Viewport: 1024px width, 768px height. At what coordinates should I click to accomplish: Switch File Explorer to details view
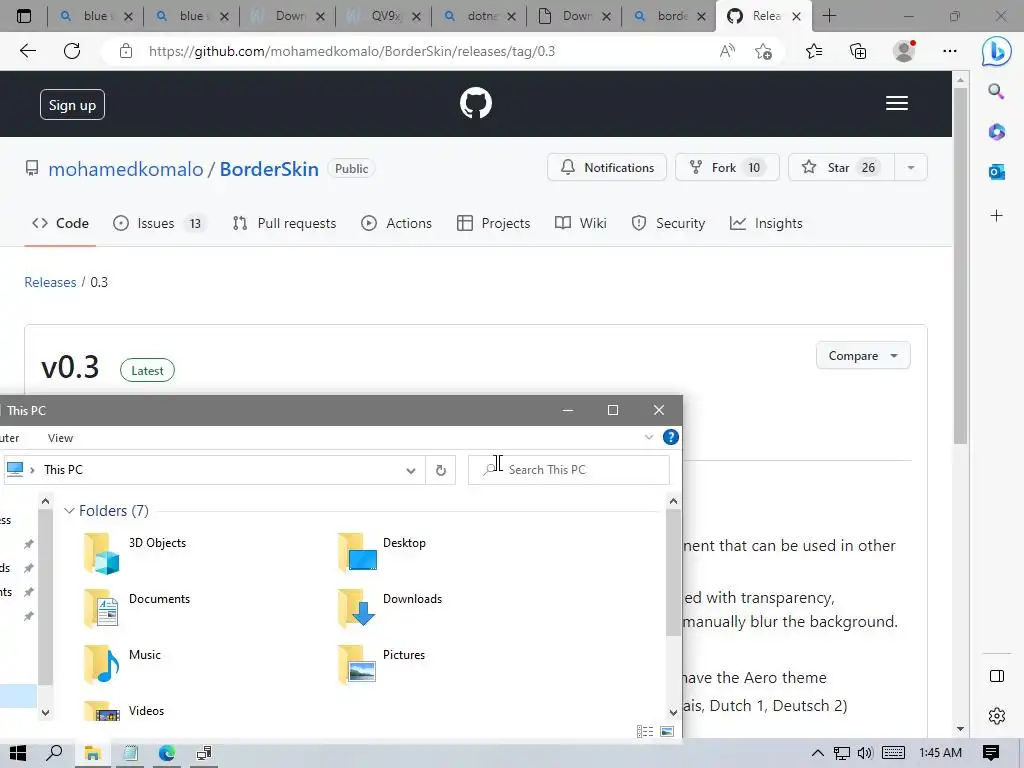point(645,731)
